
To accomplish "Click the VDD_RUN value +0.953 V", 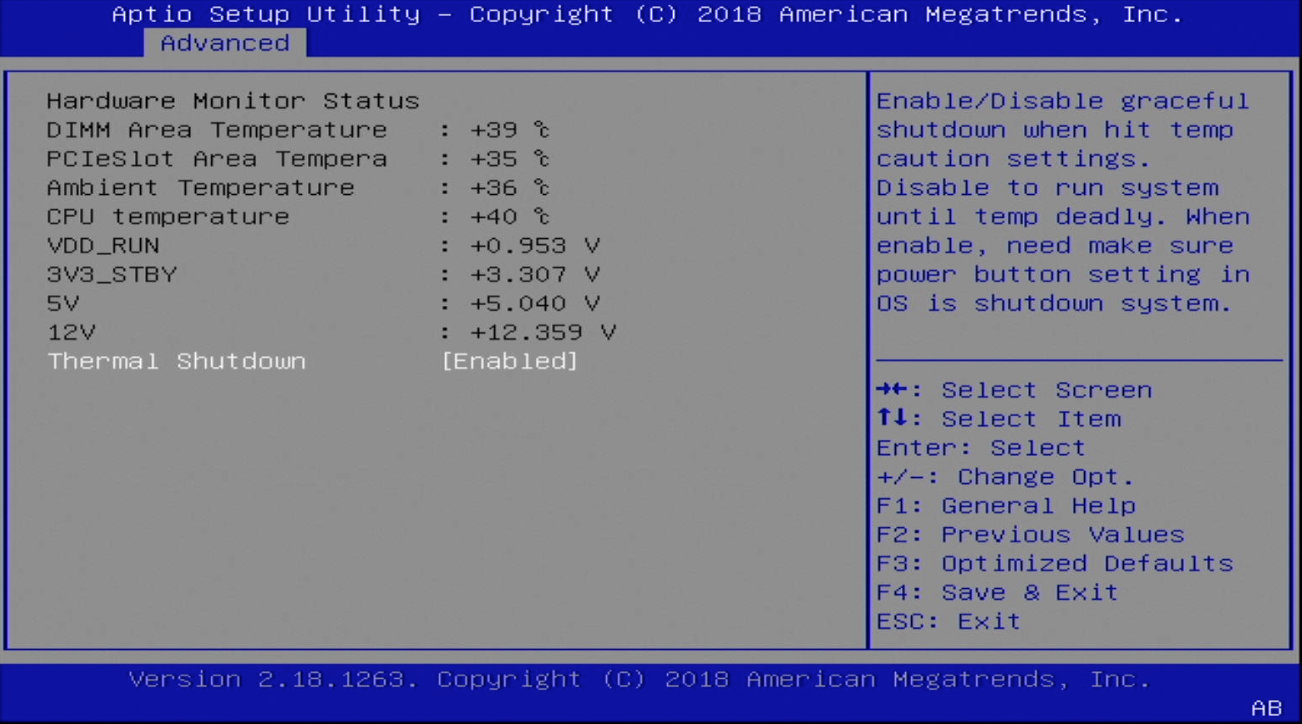I will pyautogui.click(x=535, y=246).
